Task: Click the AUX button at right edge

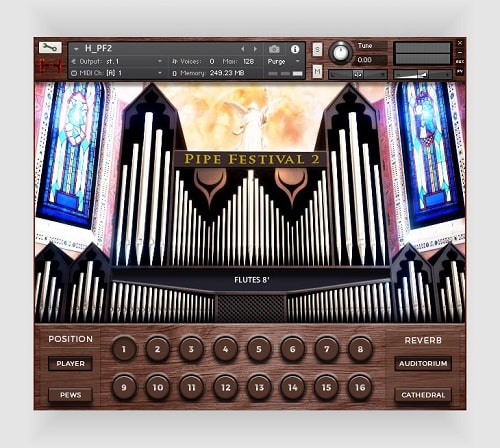Action: click(x=460, y=62)
